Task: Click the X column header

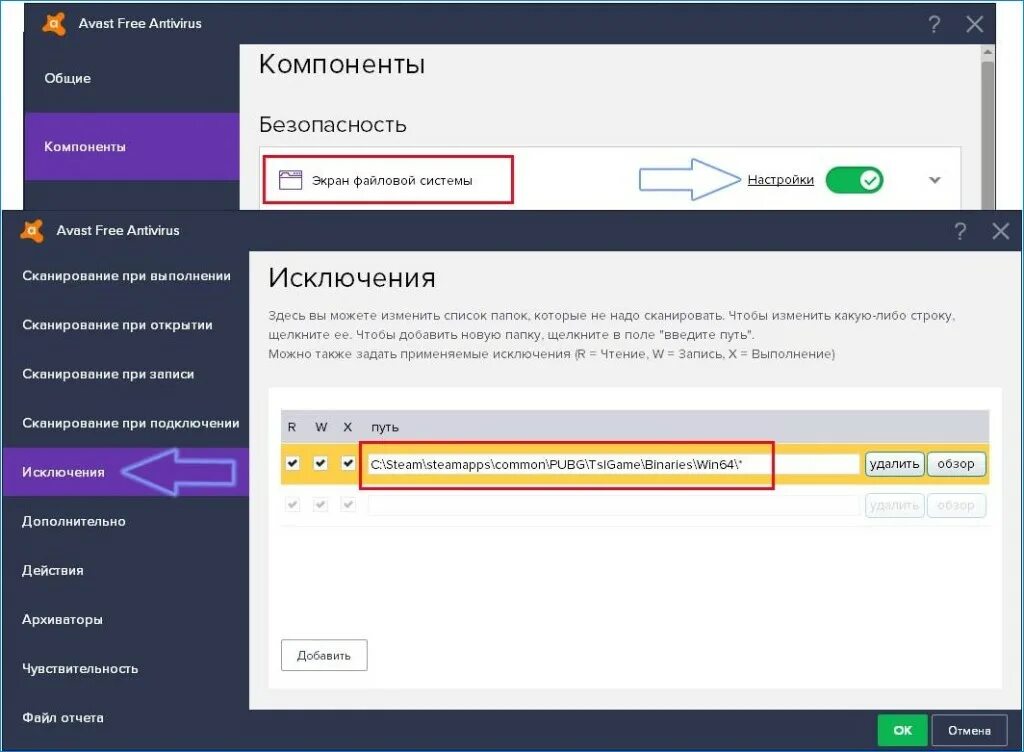Action: (x=347, y=427)
